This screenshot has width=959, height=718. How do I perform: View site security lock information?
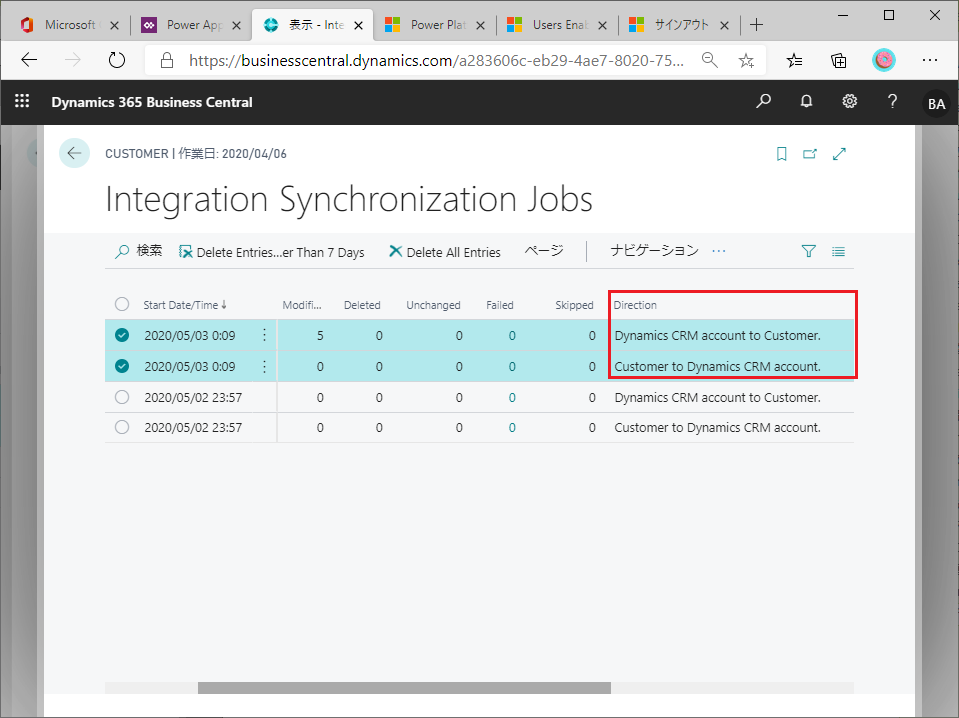[x=166, y=60]
